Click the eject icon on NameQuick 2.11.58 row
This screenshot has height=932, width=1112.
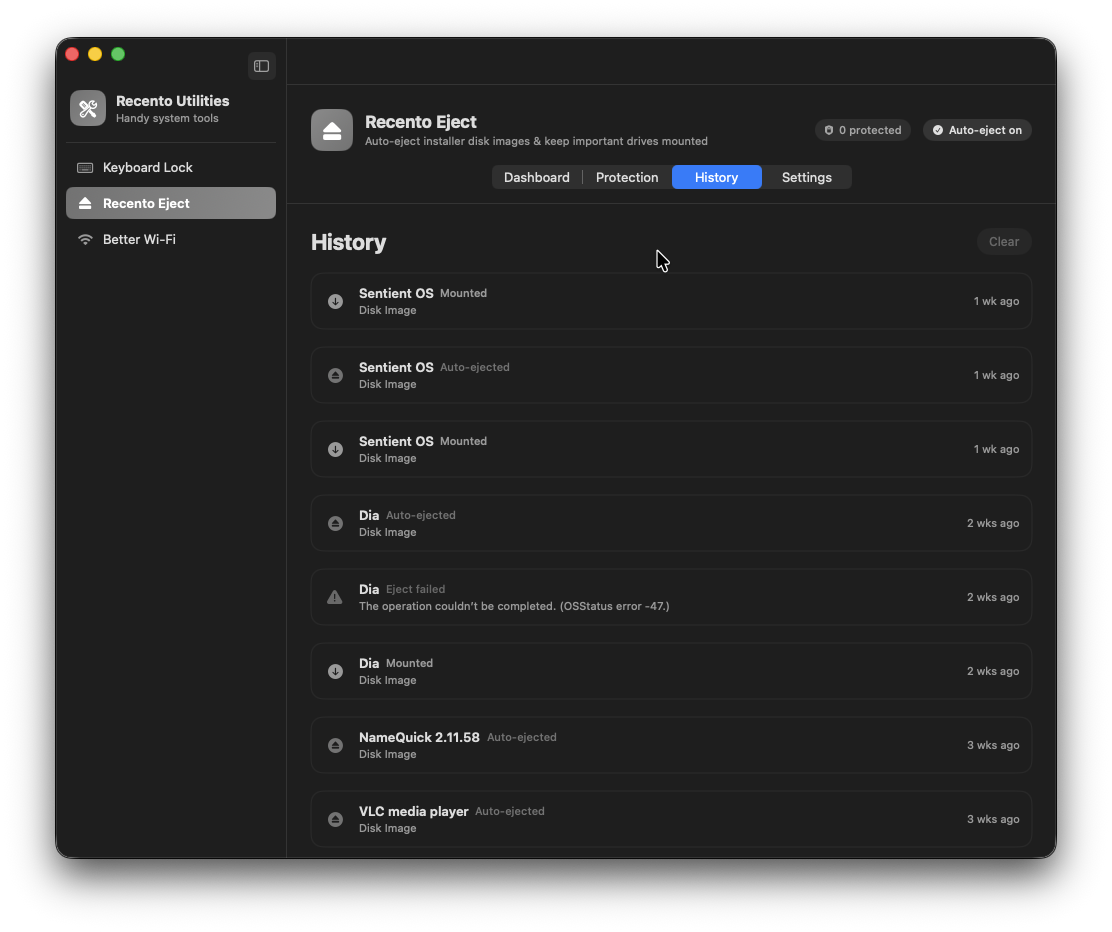click(x=335, y=745)
